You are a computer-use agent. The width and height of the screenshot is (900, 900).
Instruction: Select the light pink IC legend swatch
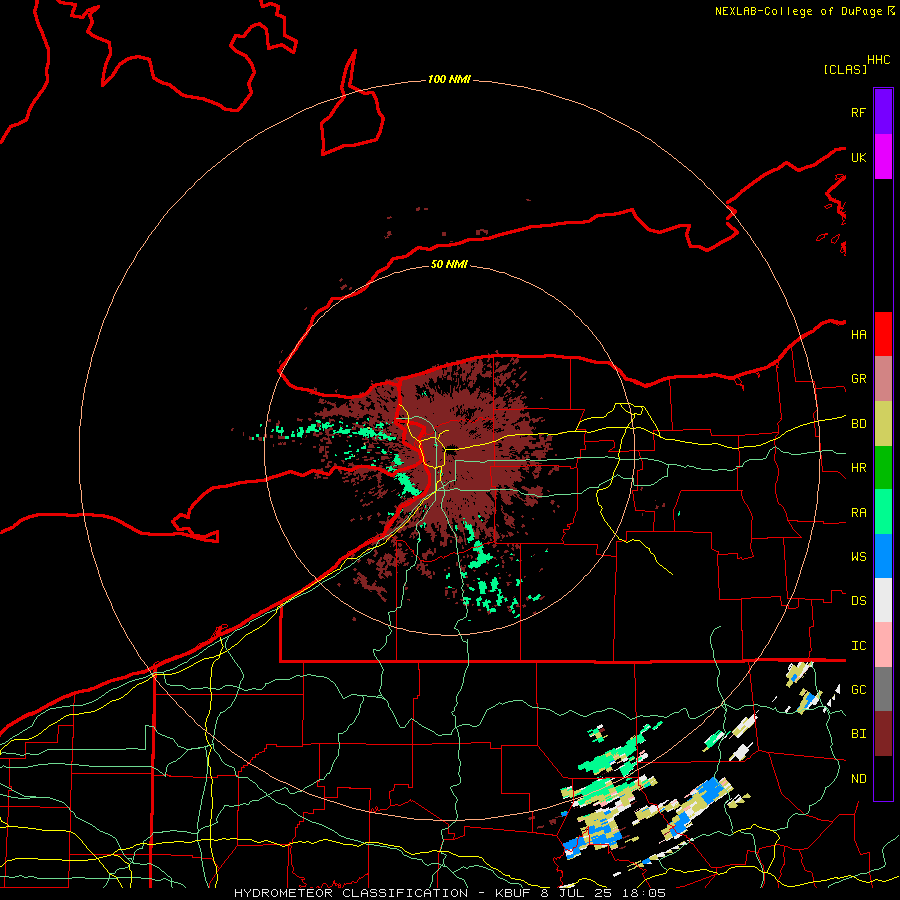883,645
